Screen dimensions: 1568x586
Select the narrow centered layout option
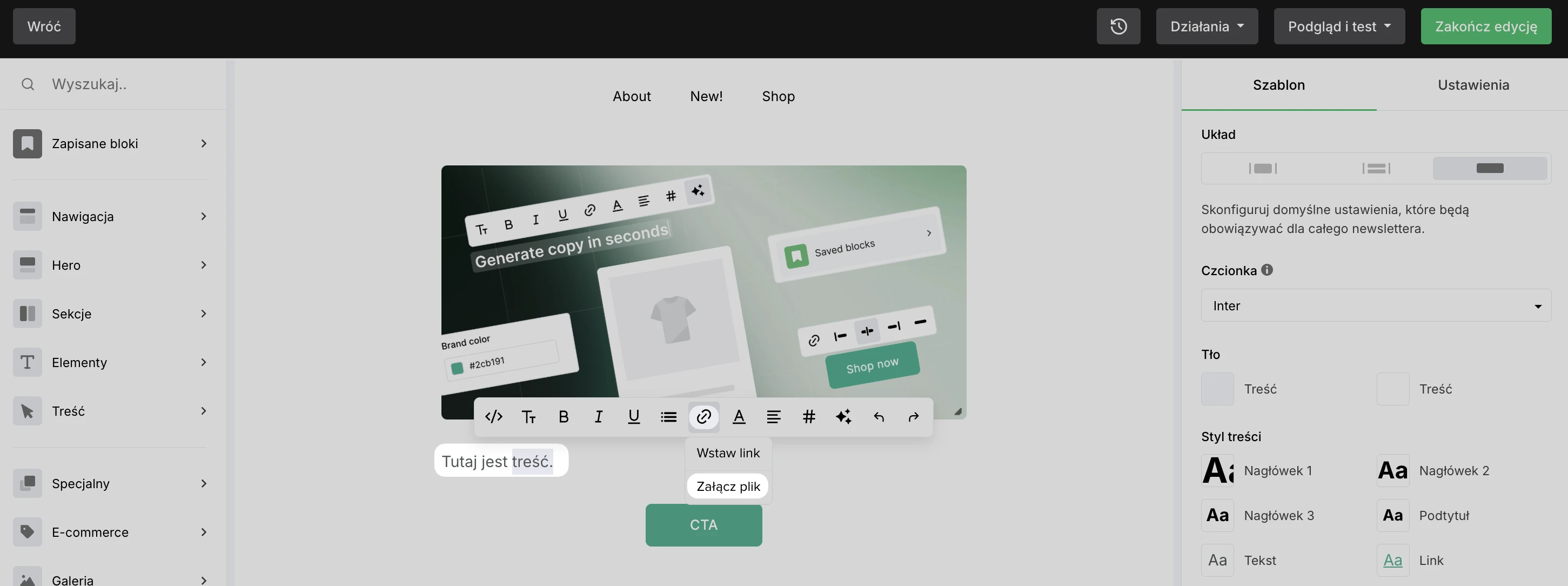(x=1263, y=168)
